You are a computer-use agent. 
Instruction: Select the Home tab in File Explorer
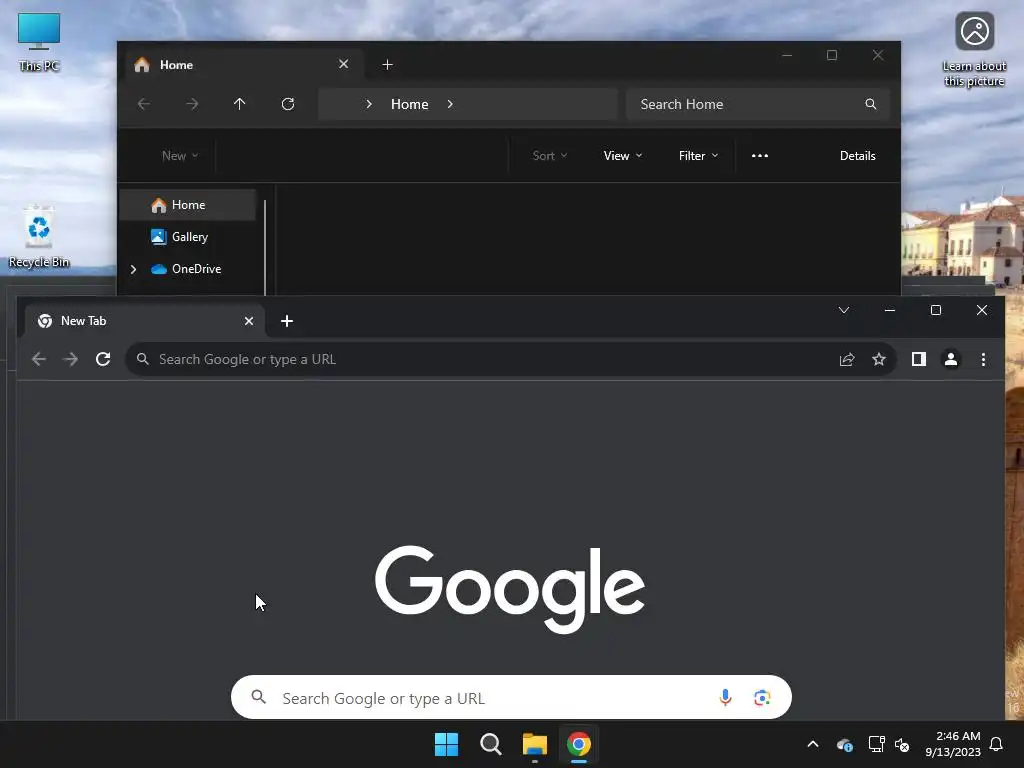(242, 65)
